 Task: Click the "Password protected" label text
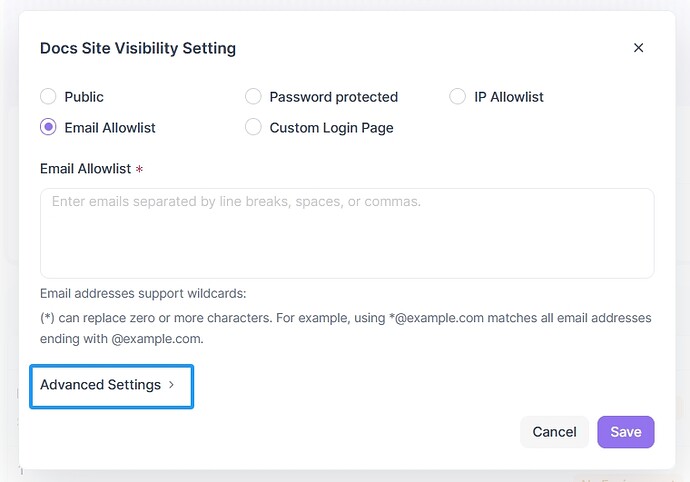pos(333,97)
